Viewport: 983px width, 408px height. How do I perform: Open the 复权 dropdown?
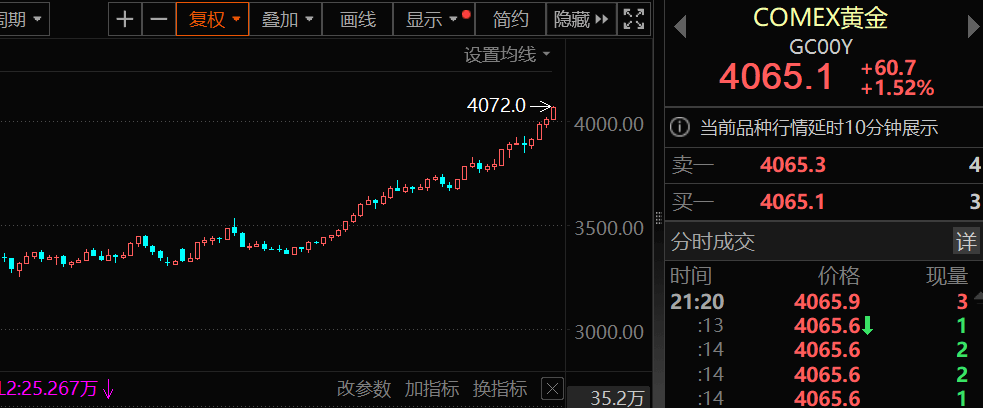pos(214,19)
